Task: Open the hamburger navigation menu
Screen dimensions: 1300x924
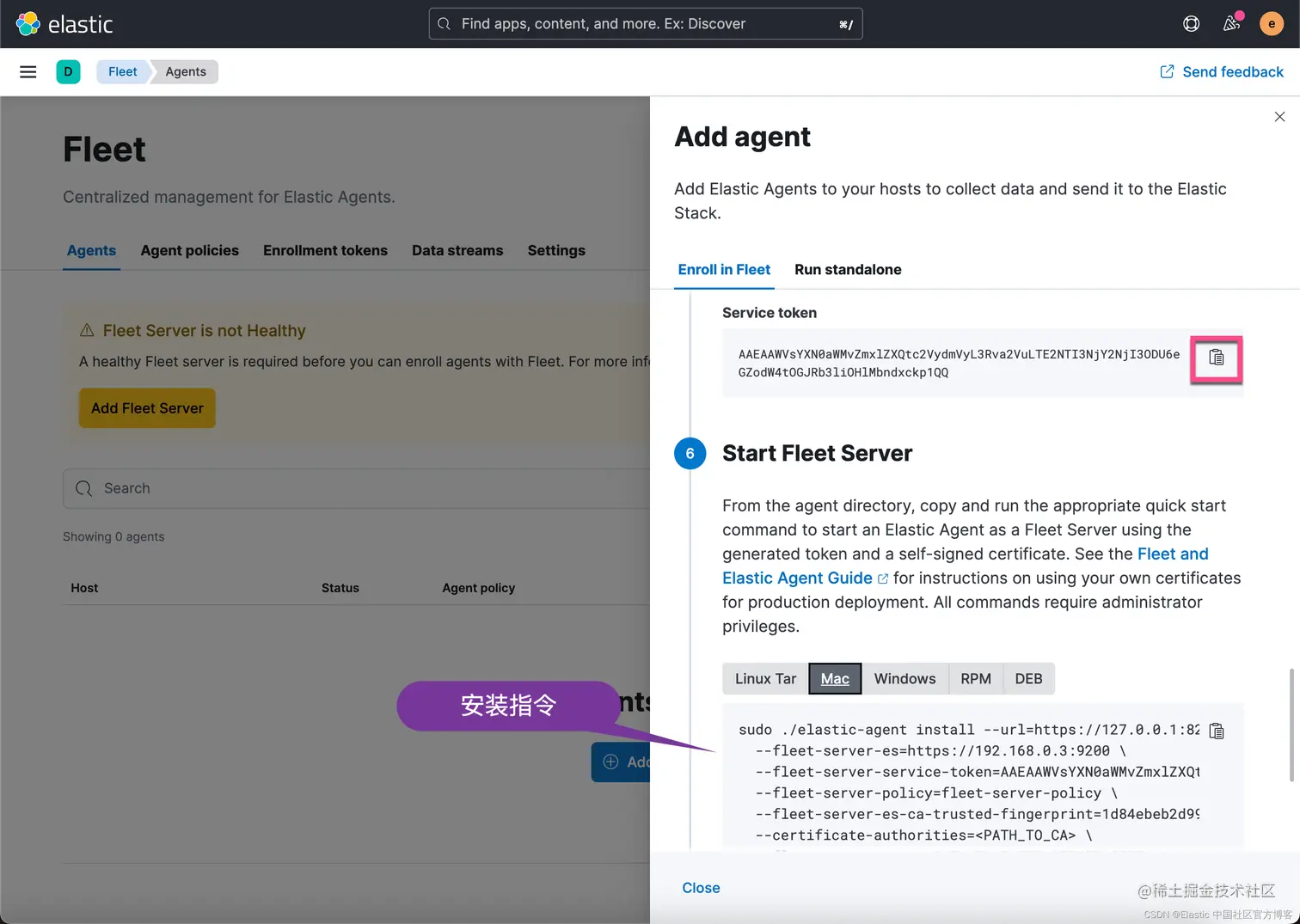Action: (x=28, y=72)
